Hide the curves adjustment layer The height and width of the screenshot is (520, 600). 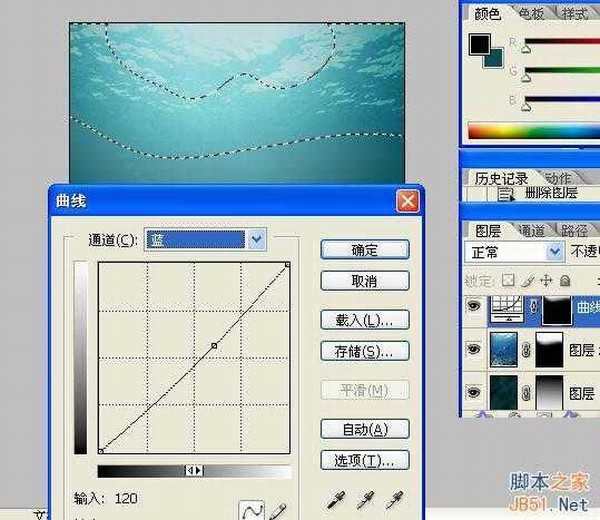point(474,306)
